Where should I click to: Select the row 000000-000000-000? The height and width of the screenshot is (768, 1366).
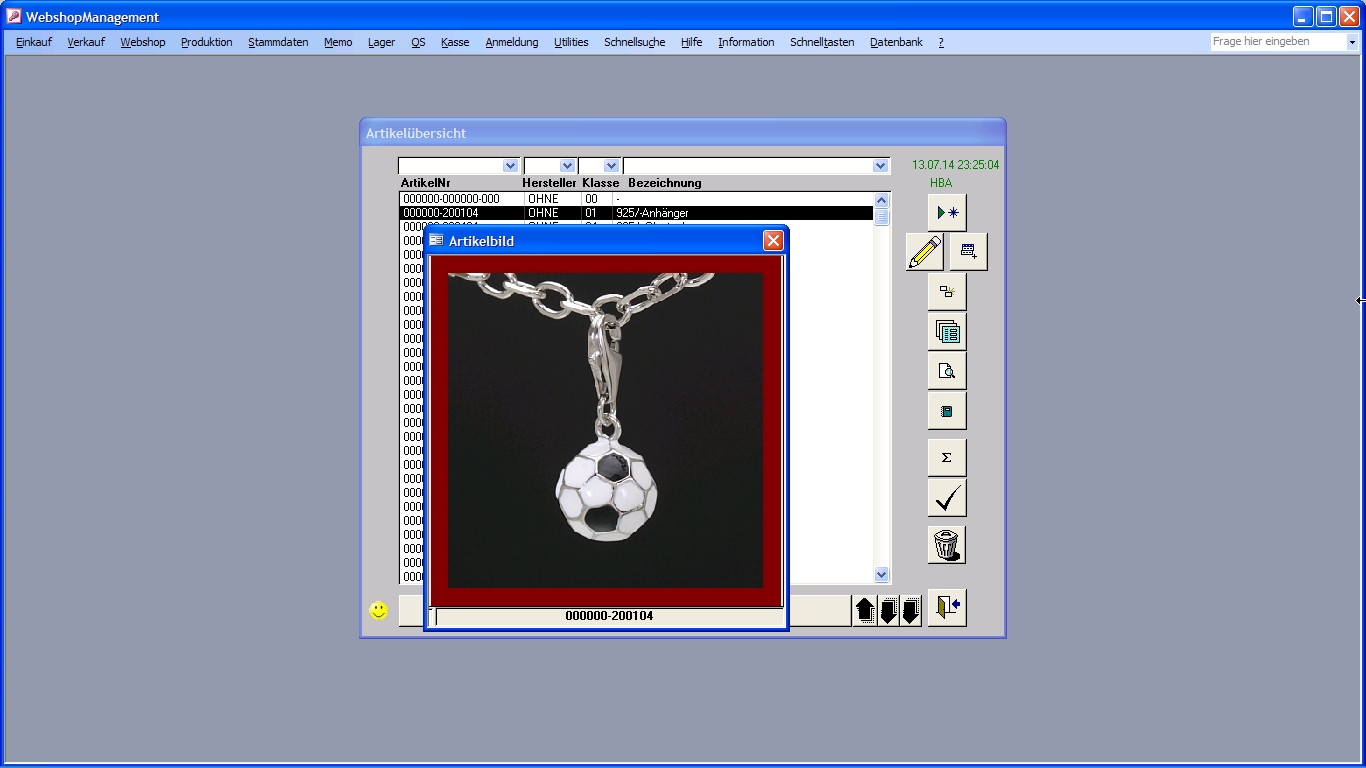(636, 199)
